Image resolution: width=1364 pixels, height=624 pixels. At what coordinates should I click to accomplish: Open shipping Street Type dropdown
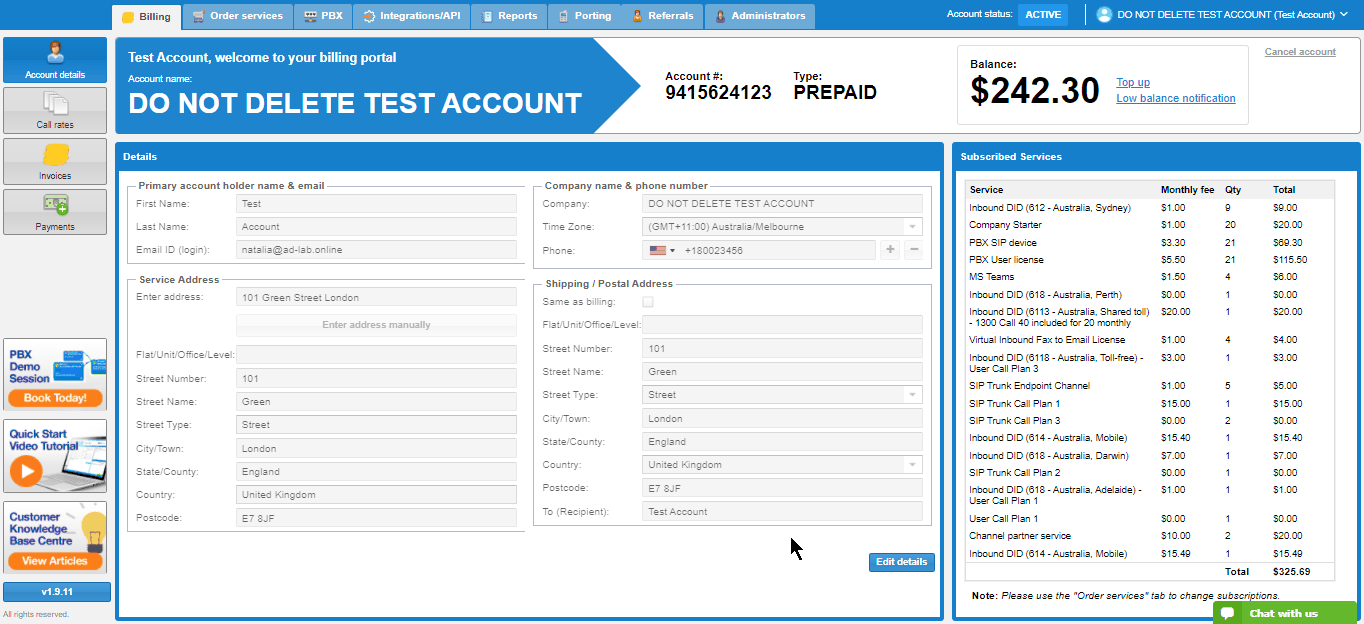click(x=912, y=395)
